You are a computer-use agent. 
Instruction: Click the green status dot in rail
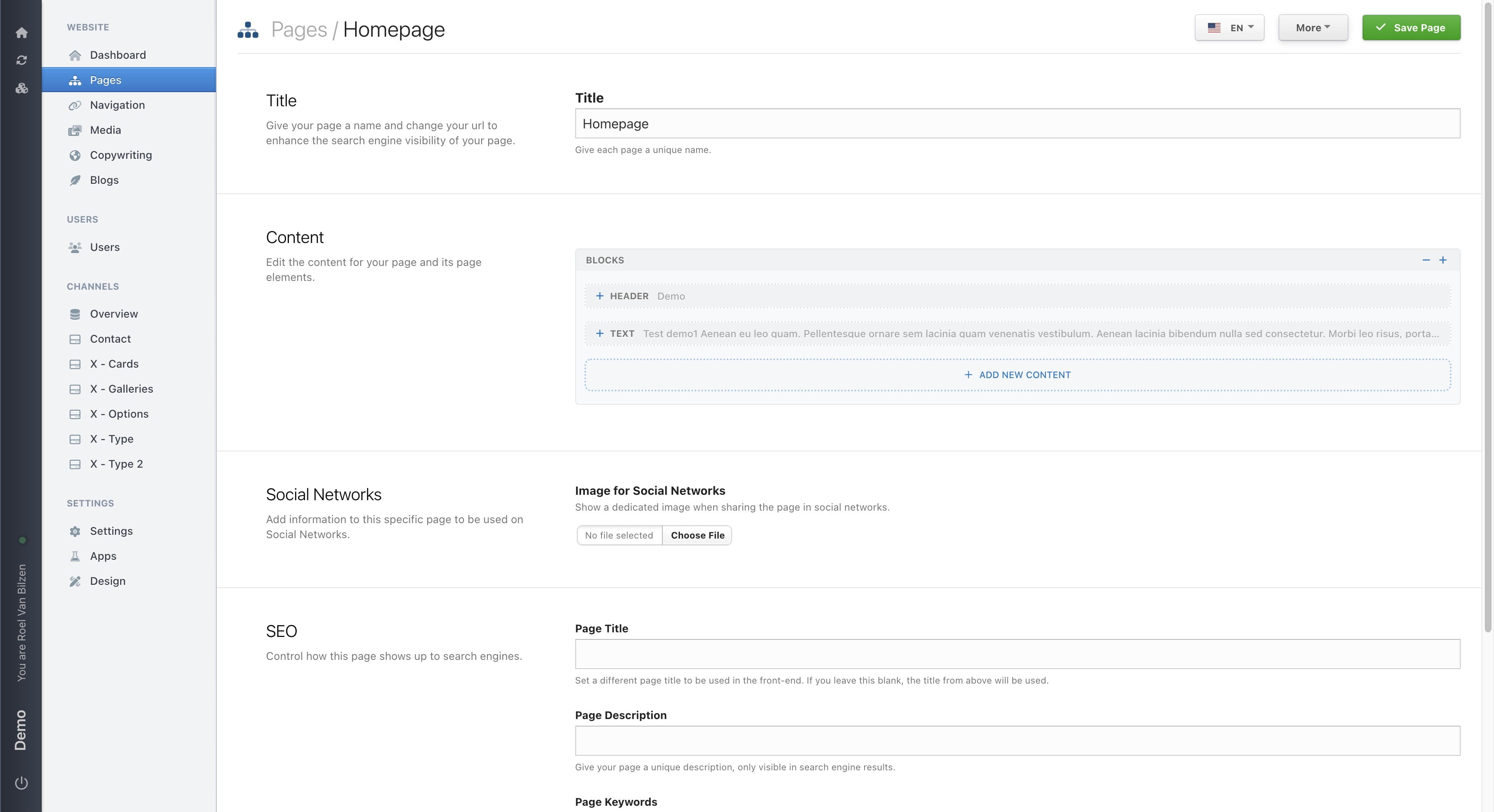22,540
